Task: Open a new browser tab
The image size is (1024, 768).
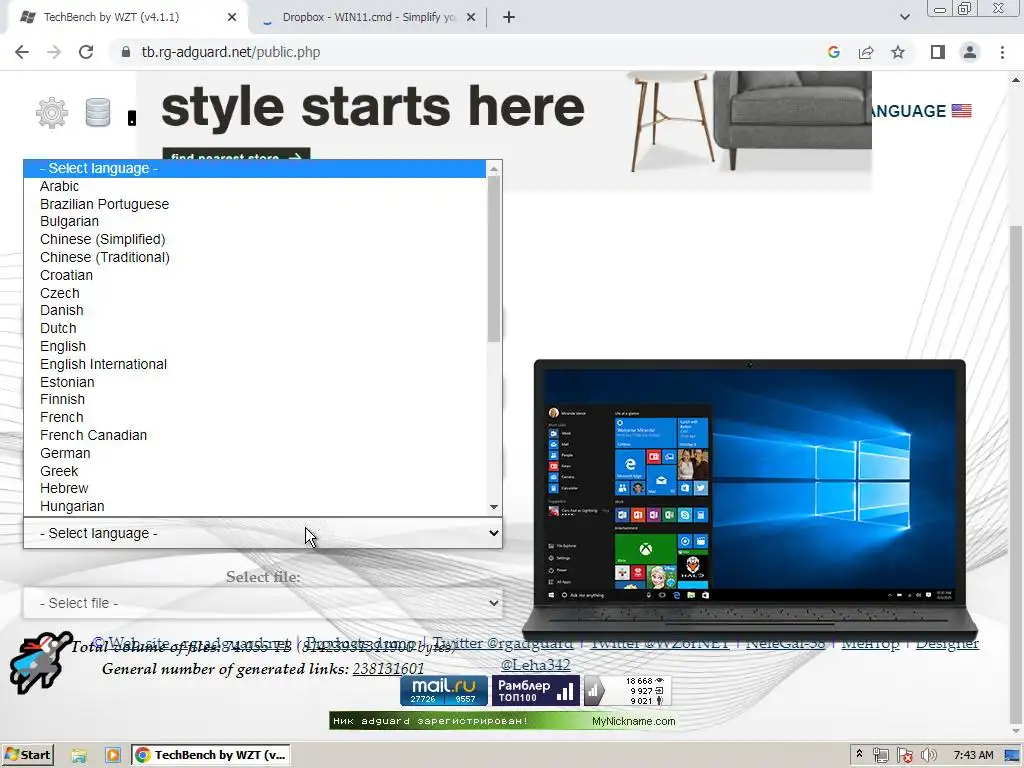Action: [x=509, y=18]
